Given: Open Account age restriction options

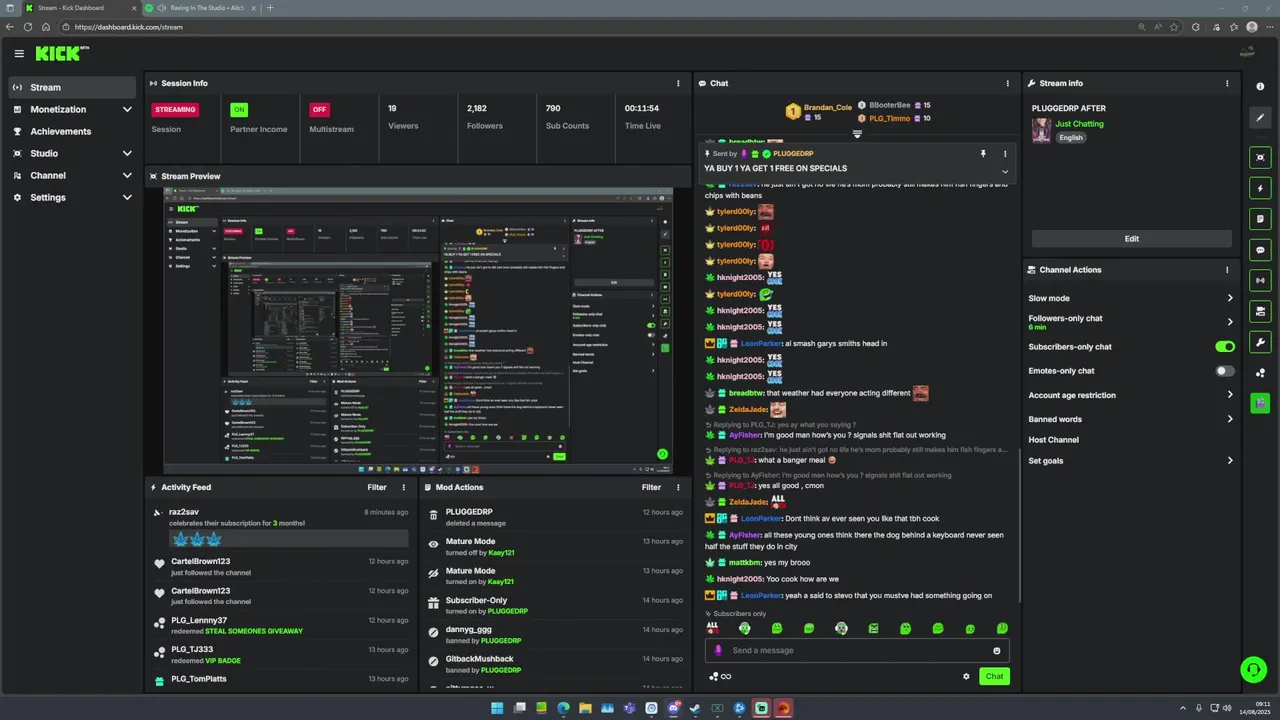Looking at the screenshot, I should click(x=1131, y=395).
